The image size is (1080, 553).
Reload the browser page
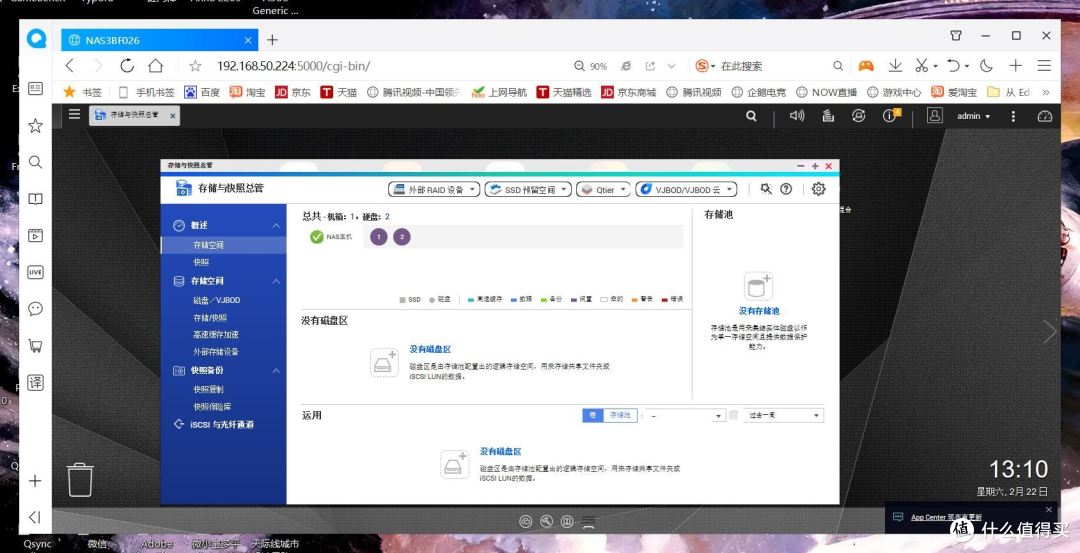coord(127,66)
